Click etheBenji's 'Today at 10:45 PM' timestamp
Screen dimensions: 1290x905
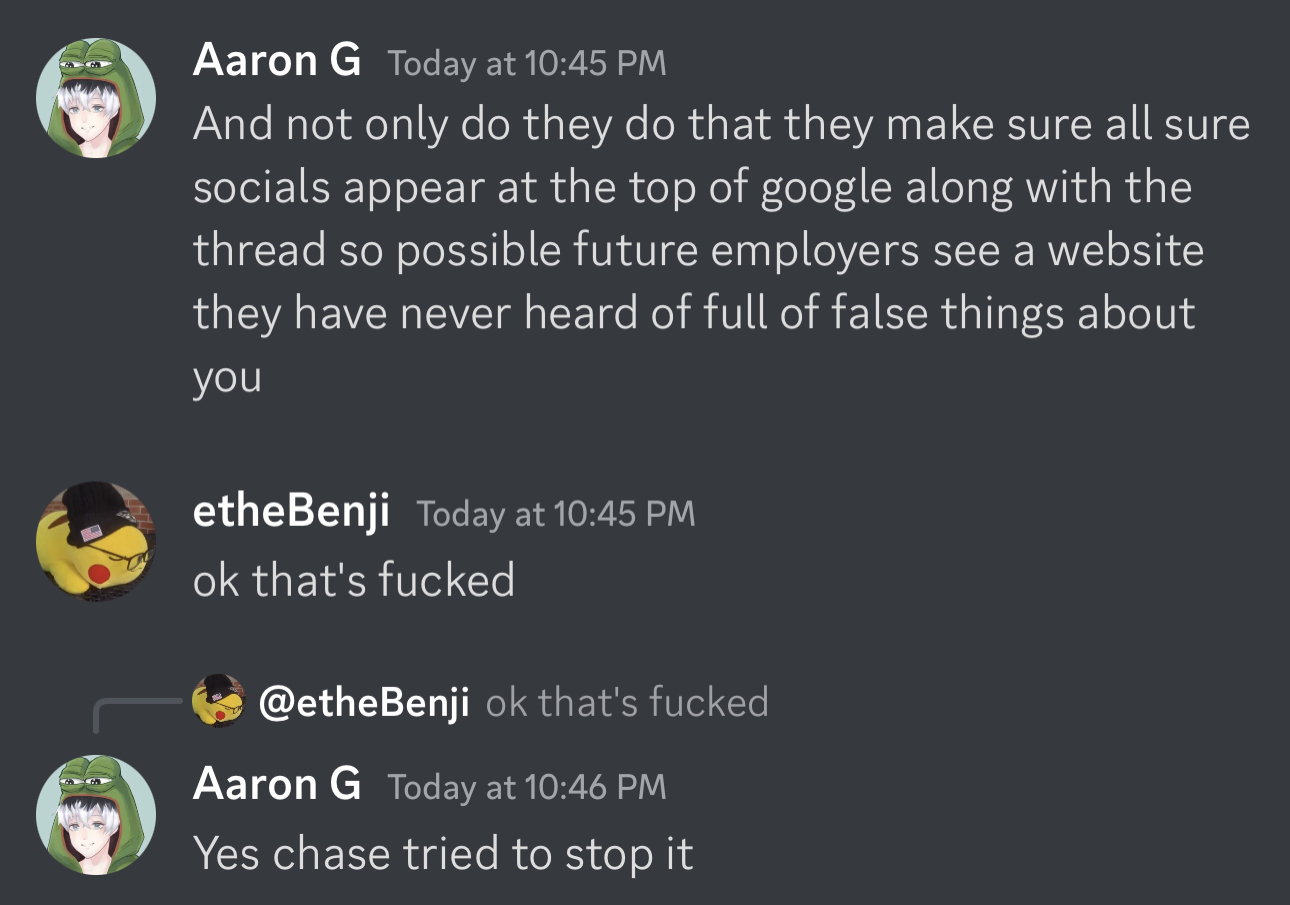click(x=555, y=514)
